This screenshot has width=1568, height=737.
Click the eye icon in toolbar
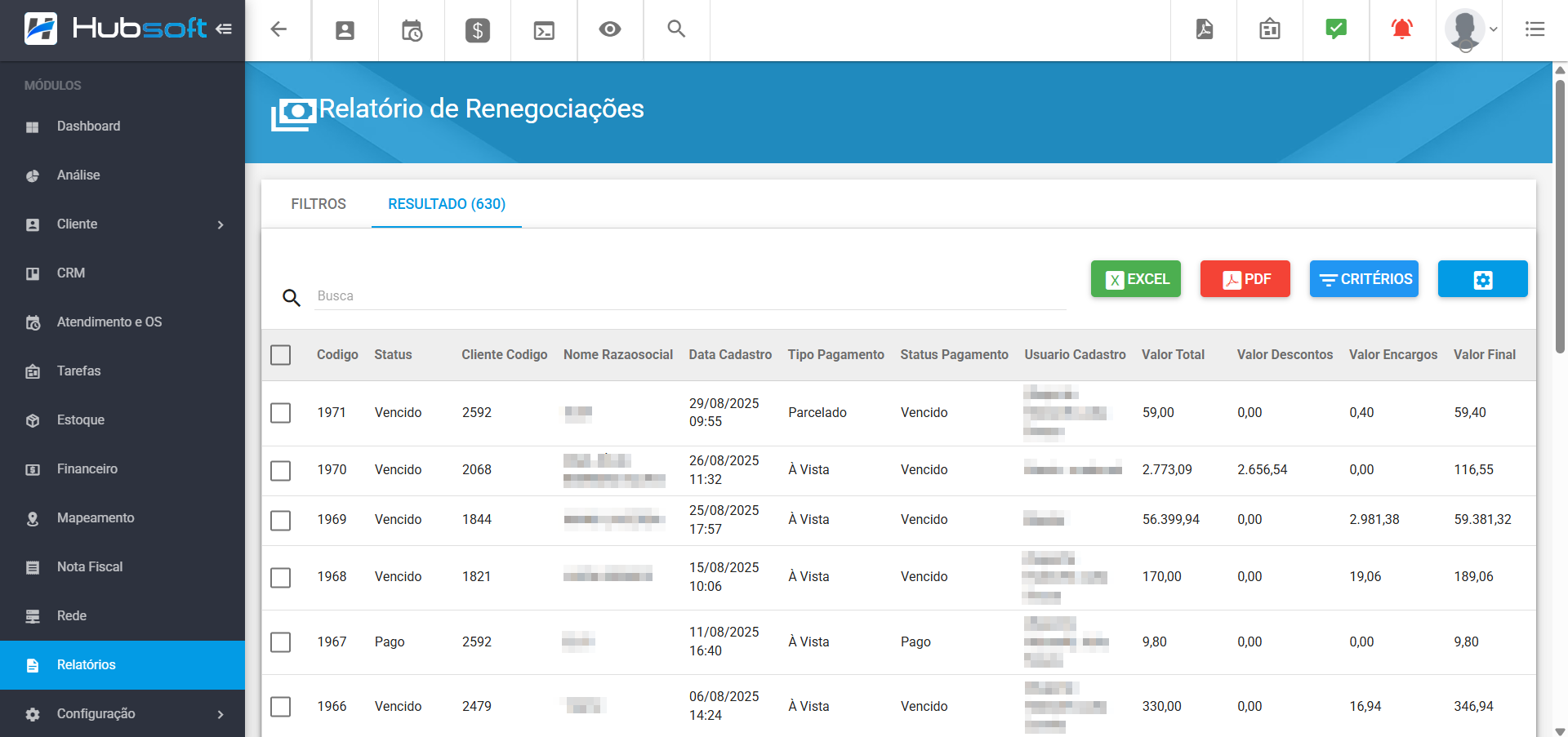point(609,29)
